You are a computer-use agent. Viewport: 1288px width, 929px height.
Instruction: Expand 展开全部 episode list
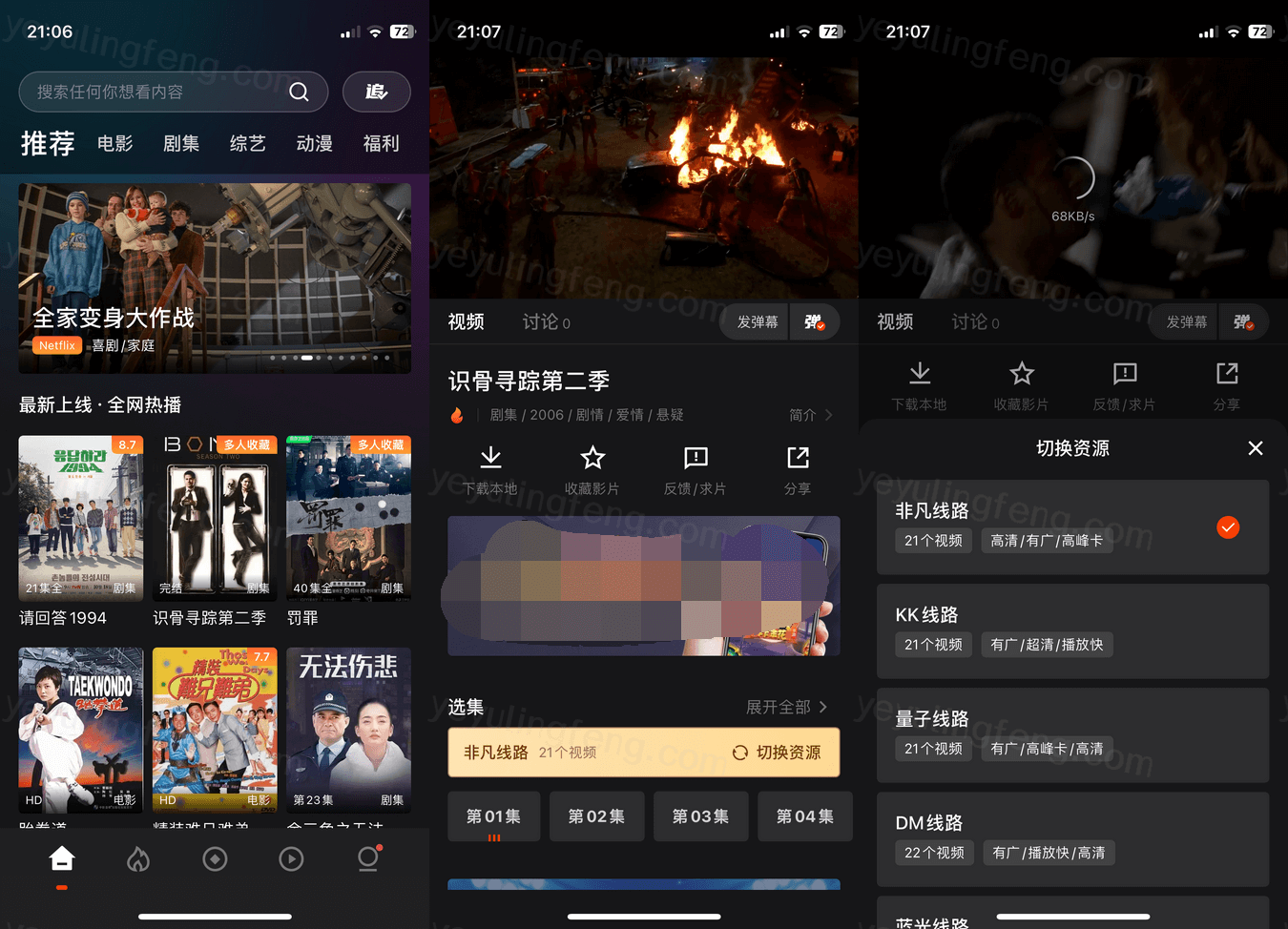(x=787, y=707)
